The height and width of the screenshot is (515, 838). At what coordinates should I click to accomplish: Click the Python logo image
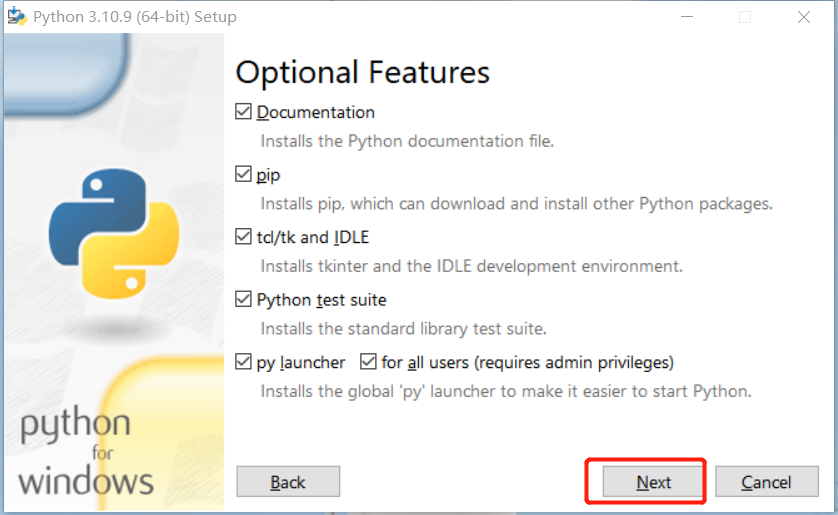tap(114, 233)
